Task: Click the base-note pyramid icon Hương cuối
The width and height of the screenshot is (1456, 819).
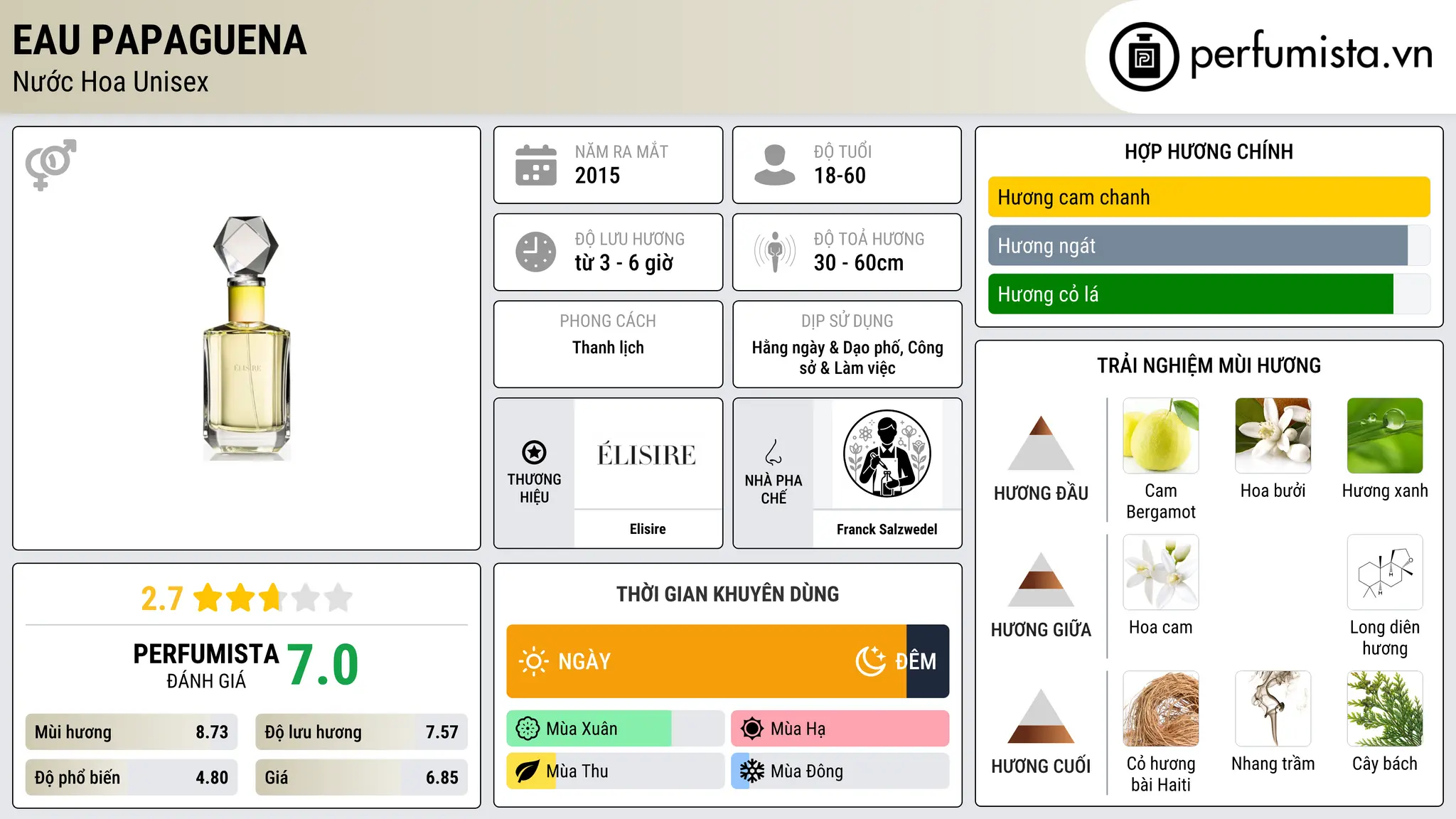Action: pos(1041,716)
